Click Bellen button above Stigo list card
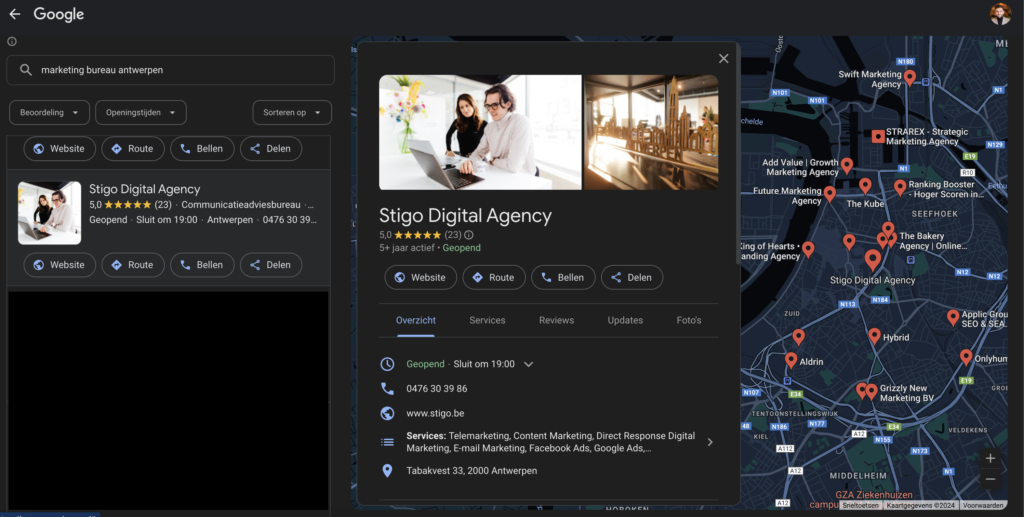This screenshot has height=517, width=1024. [x=202, y=149]
